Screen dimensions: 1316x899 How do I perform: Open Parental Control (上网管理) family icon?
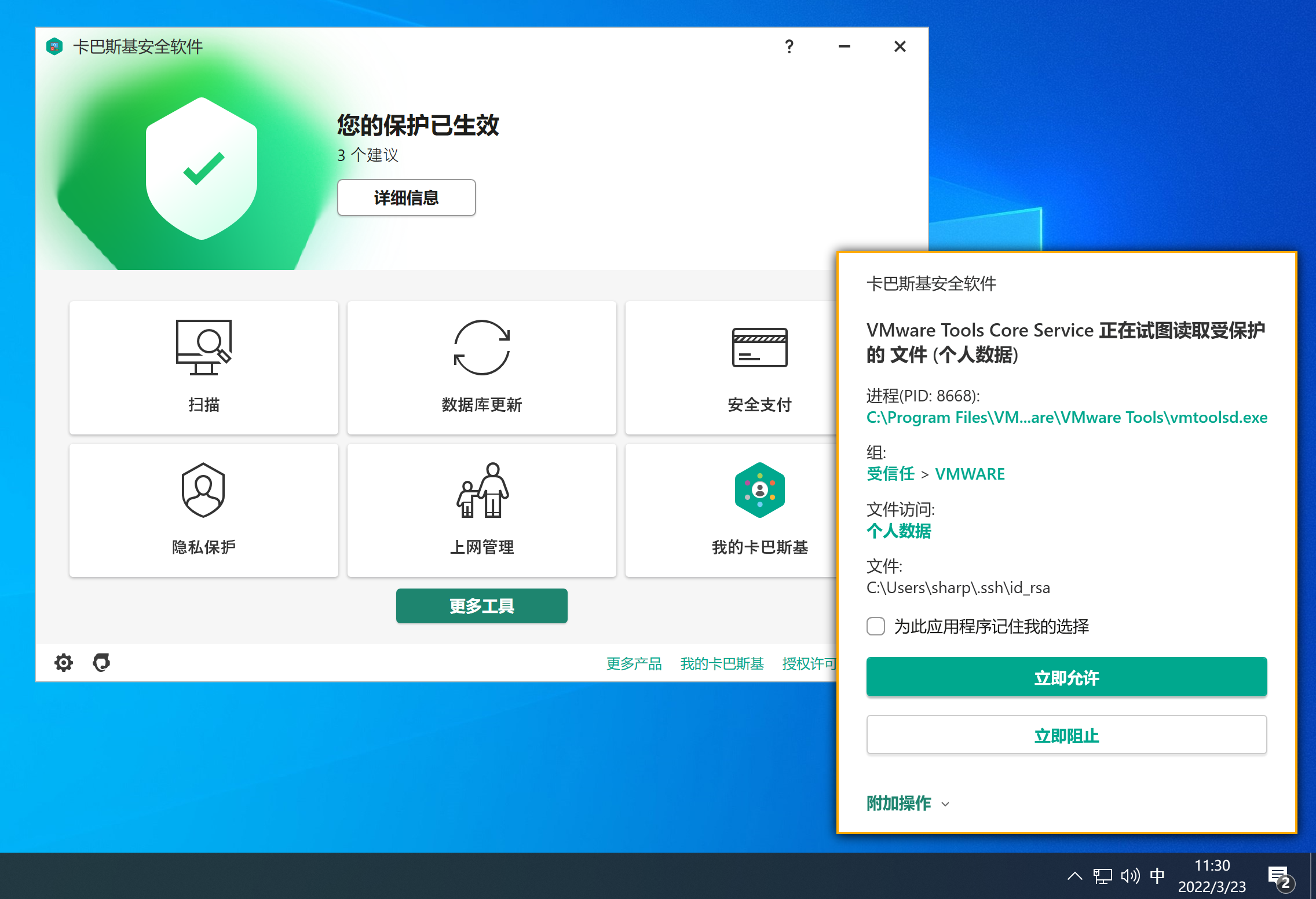481,490
